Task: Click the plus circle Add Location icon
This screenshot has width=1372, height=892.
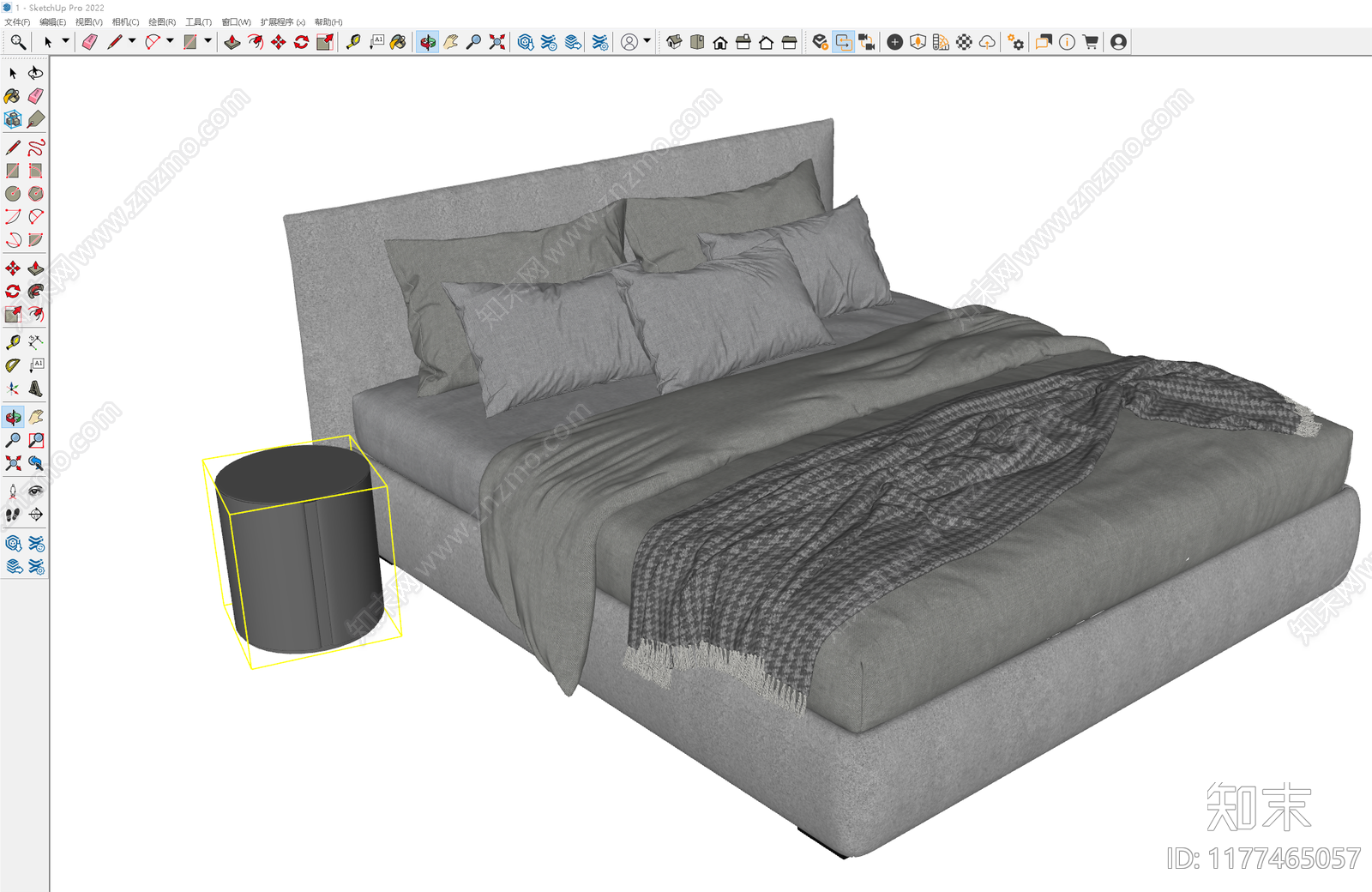Action: click(894, 42)
